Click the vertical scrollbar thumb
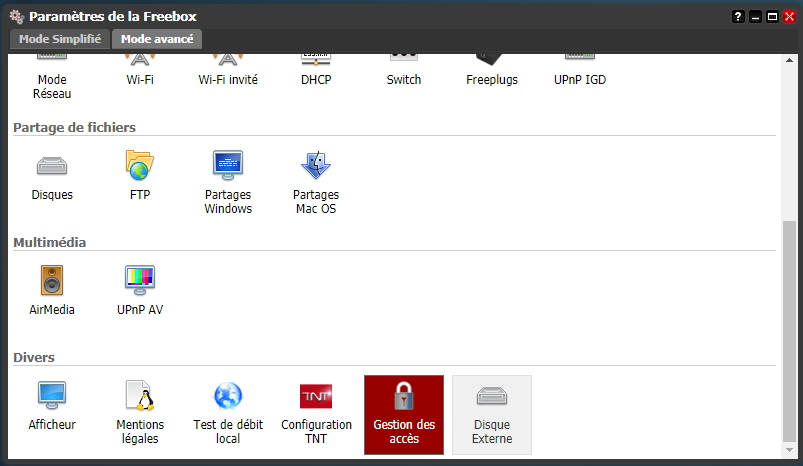This screenshot has width=803, height=466. (790, 330)
